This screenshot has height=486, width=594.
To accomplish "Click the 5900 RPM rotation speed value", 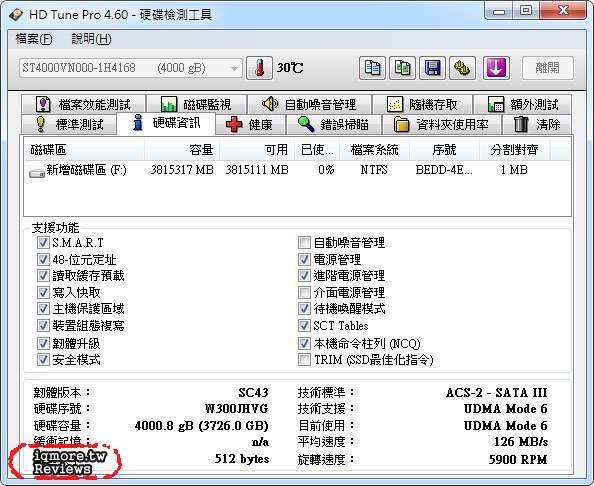I will coord(518,459).
